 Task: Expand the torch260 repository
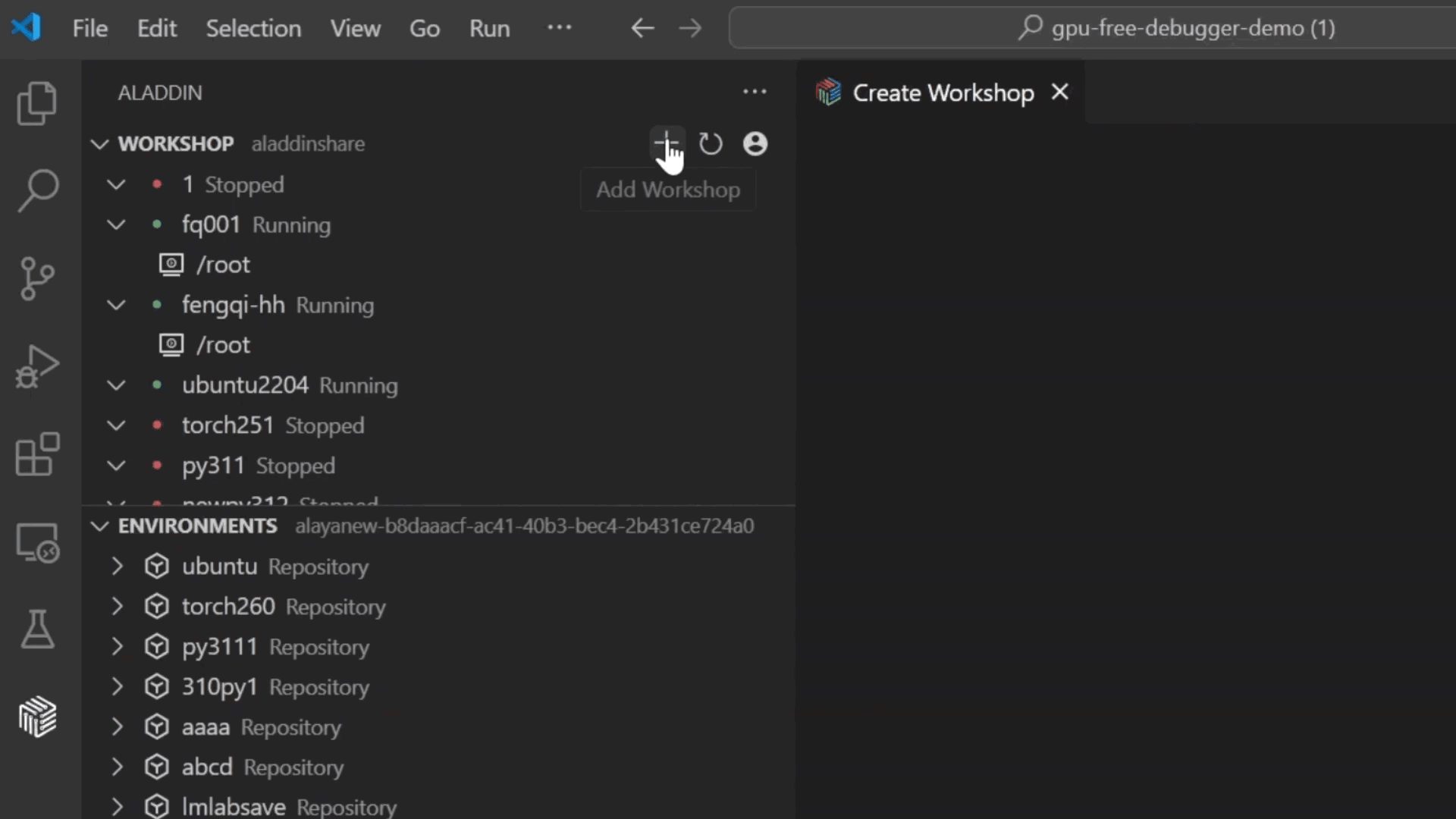[117, 607]
